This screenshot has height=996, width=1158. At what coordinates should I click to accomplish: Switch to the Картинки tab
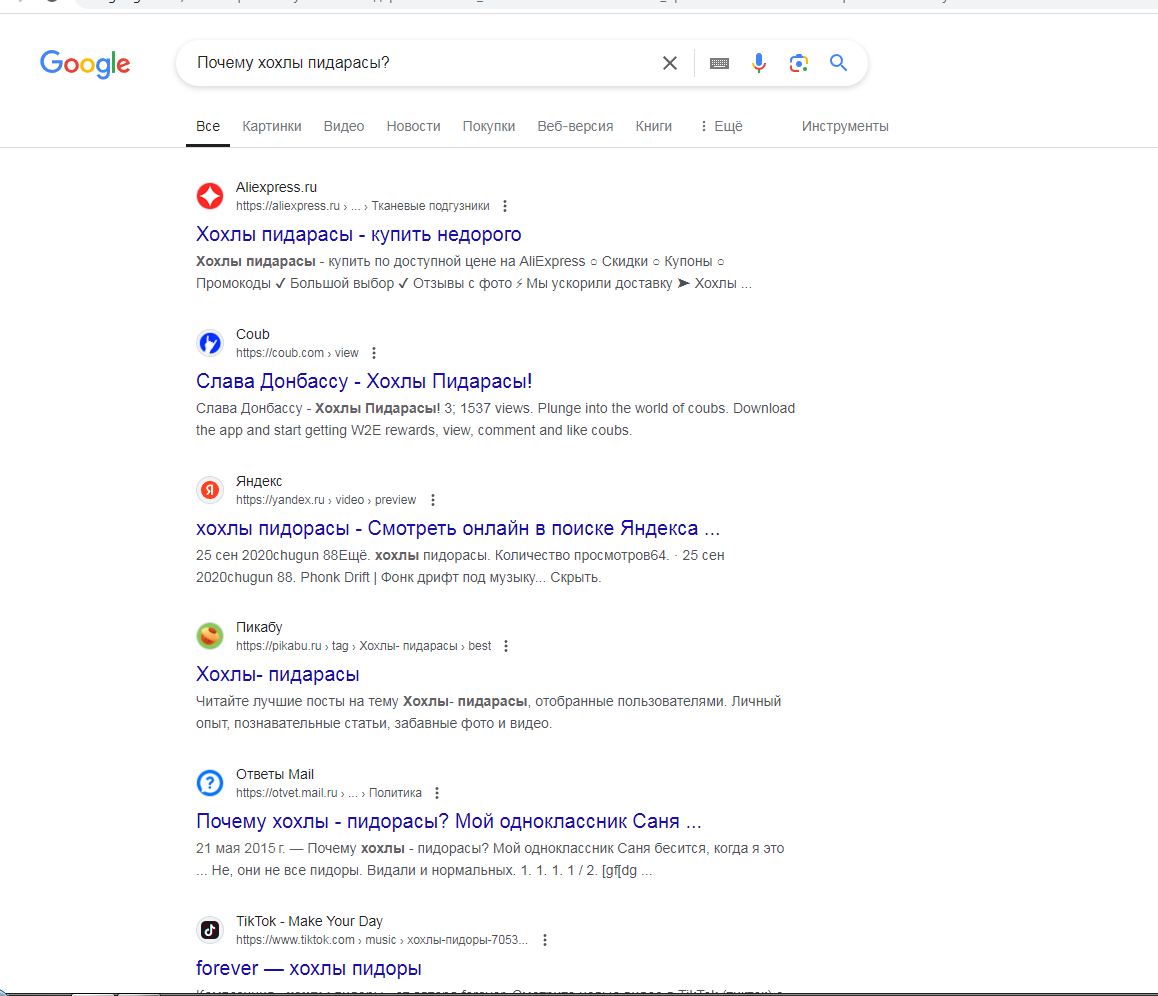272,126
